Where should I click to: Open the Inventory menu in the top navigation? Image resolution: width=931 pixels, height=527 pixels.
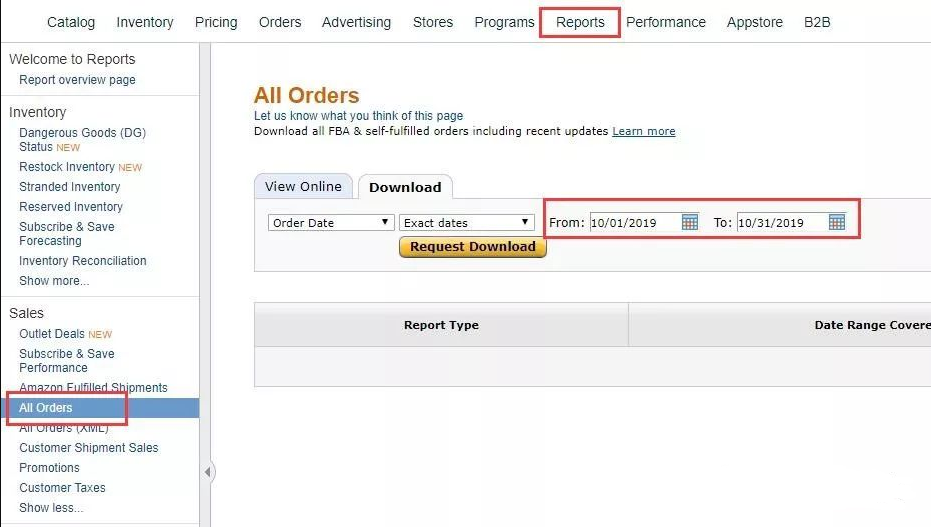[x=145, y=23]
